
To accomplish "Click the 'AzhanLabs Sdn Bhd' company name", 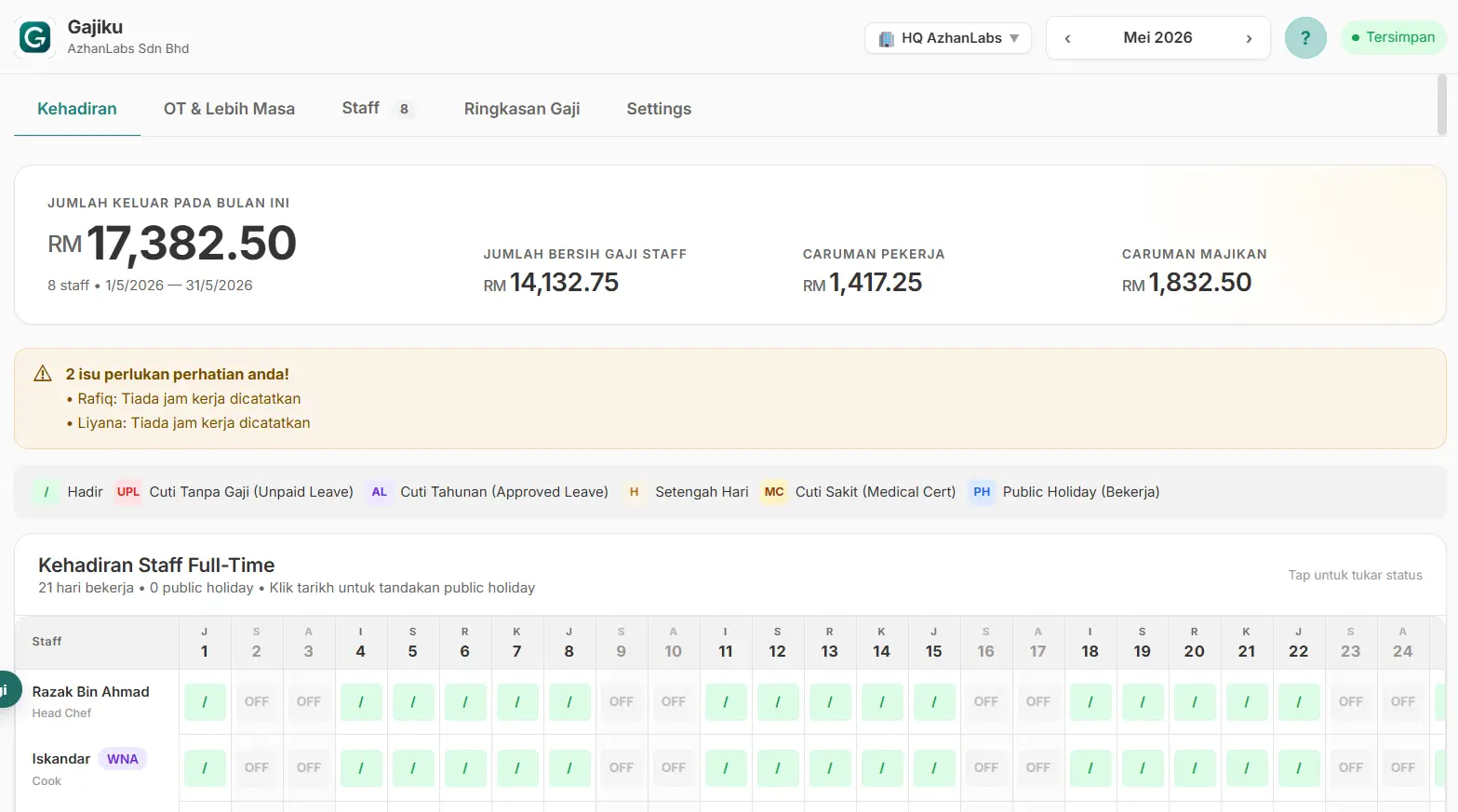I will [128, 48].
